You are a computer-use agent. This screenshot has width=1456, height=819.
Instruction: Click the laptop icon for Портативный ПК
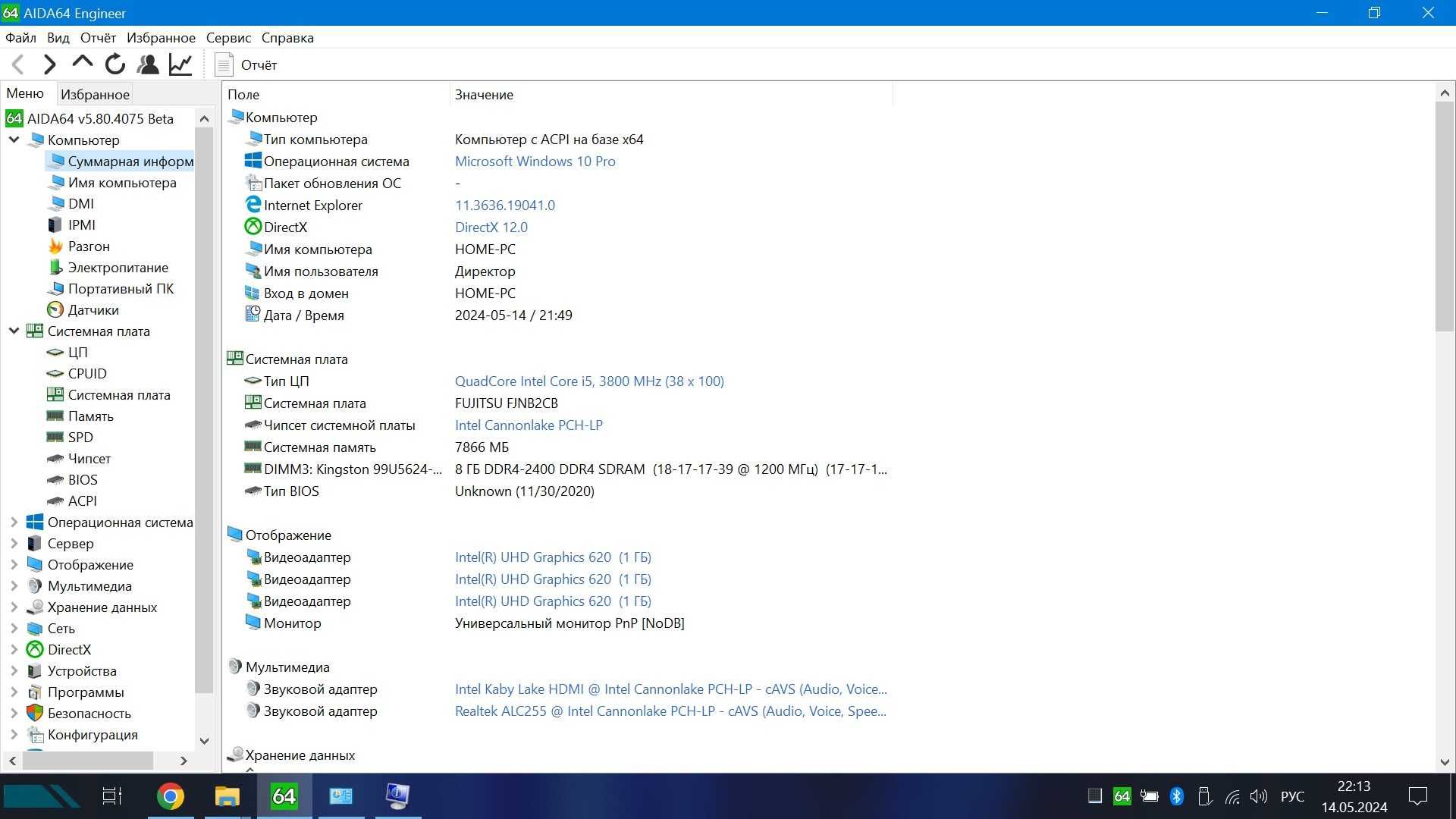[55, 289]
